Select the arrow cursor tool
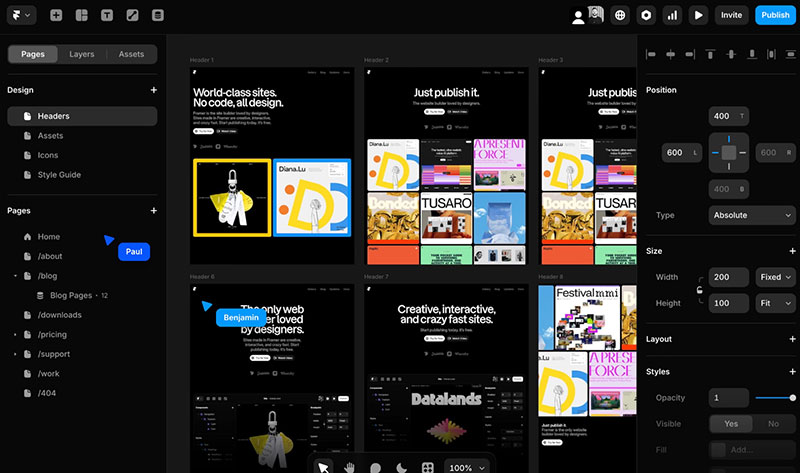Screen dimensions: 800x473 click(x=323, y=467)
